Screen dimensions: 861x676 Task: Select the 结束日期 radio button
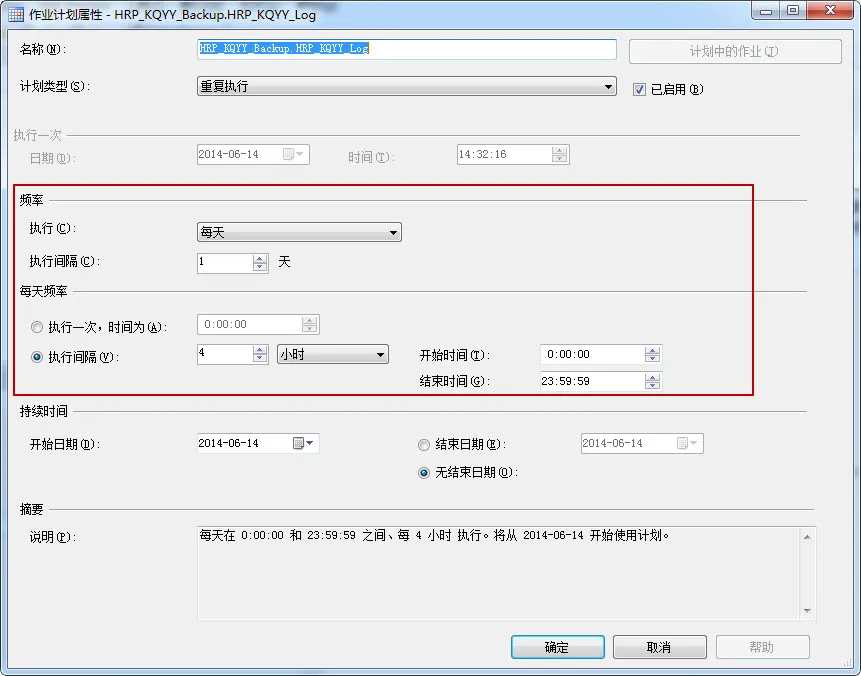pyautogui.click(x=424, y=444)
